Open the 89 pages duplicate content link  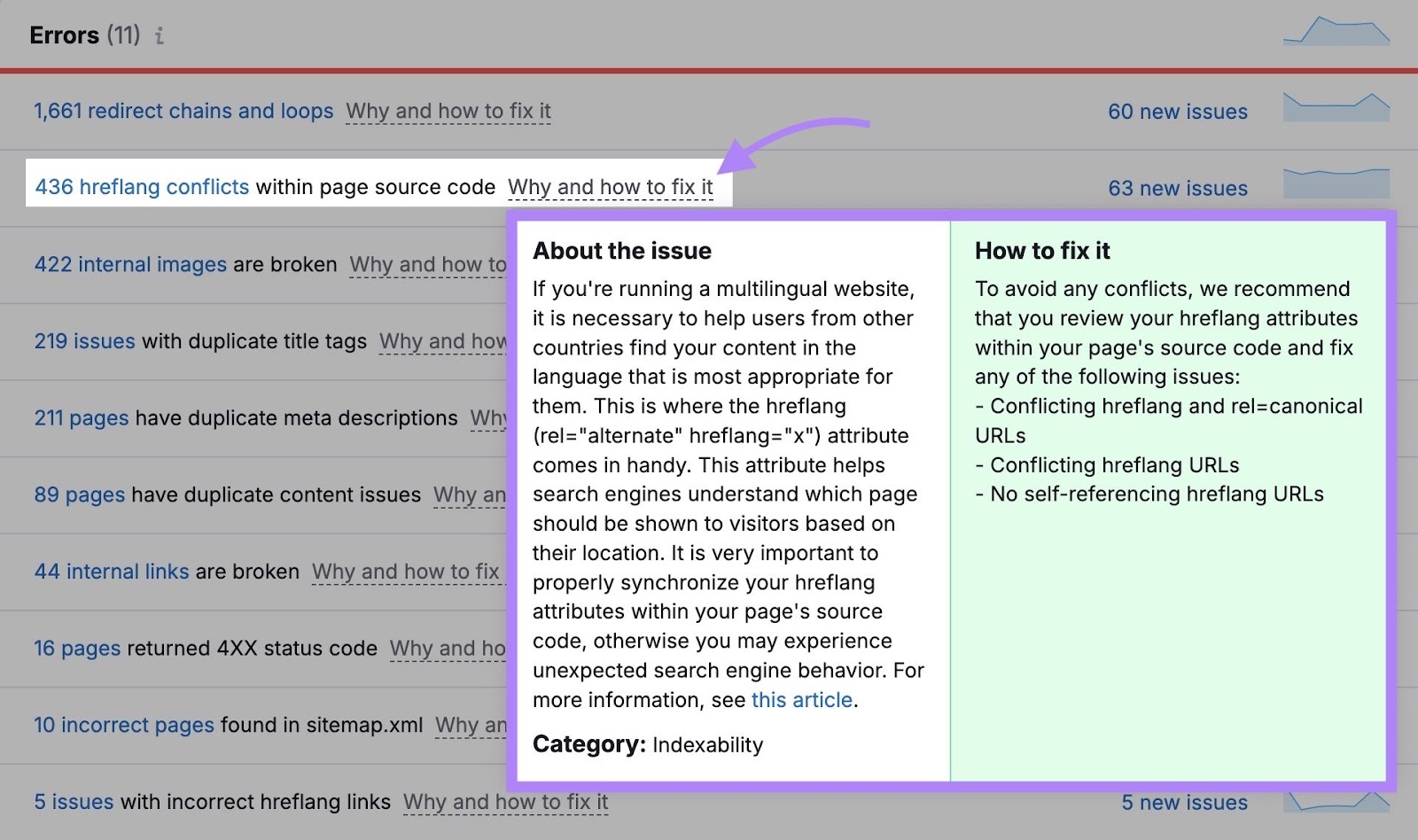[x=80, y=494]
